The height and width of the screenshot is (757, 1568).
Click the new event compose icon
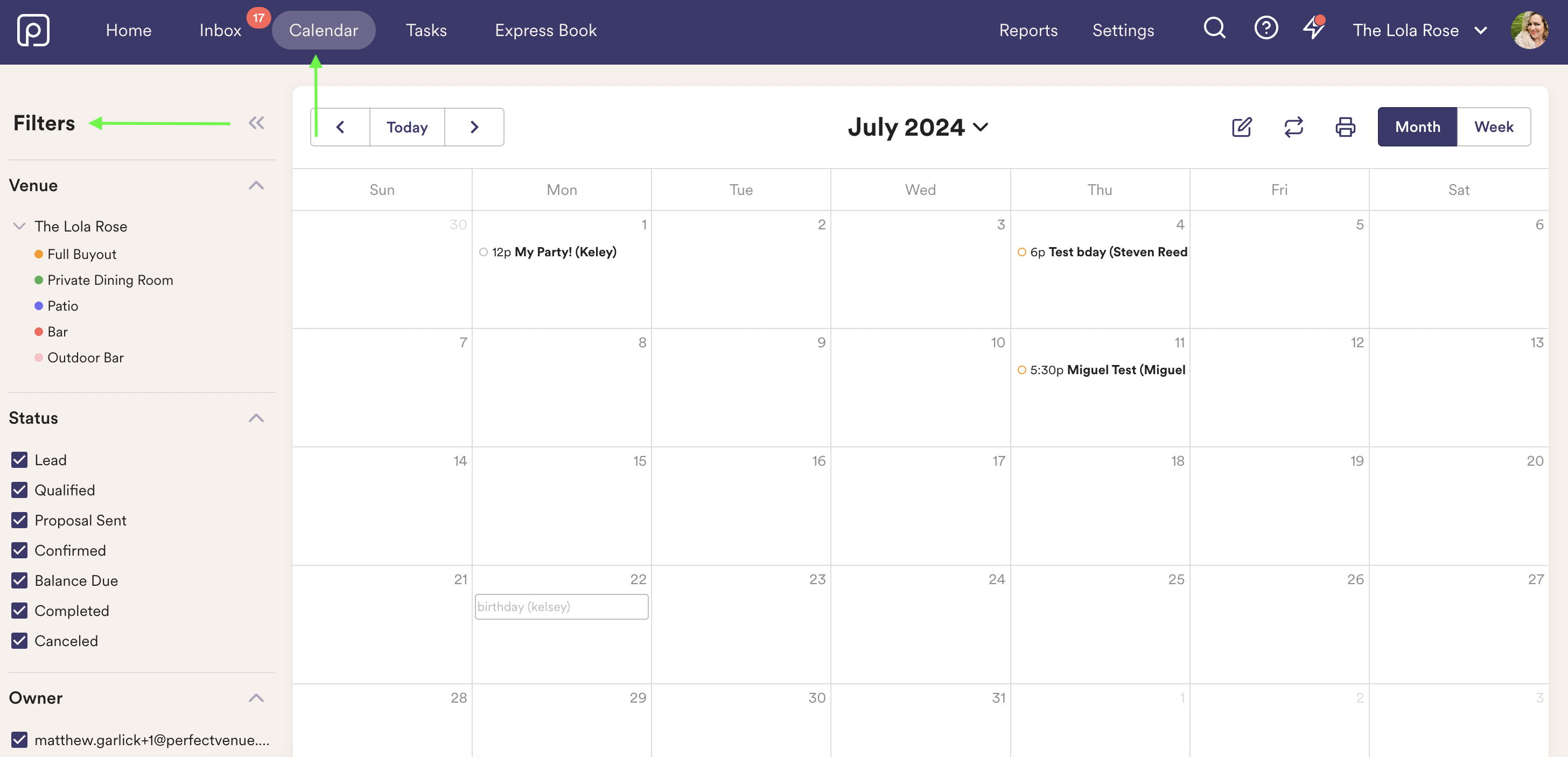(x=1242, y=126)
